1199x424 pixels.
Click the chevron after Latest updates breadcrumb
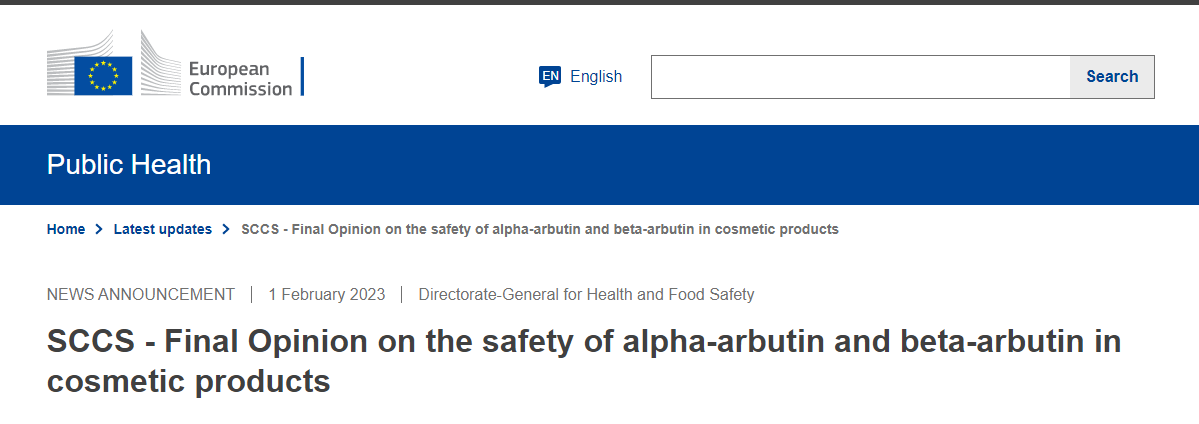pyautogui.click(x=227, y=230)
